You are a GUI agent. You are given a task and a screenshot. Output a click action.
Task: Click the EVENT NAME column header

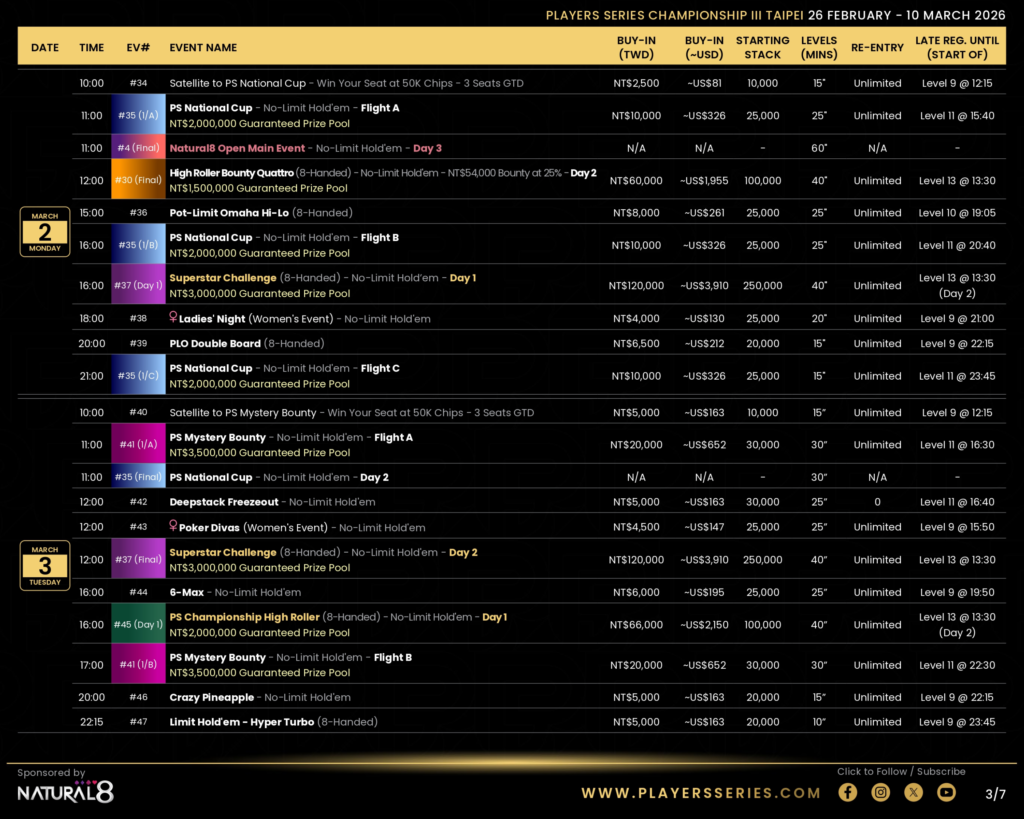(203, 47)
